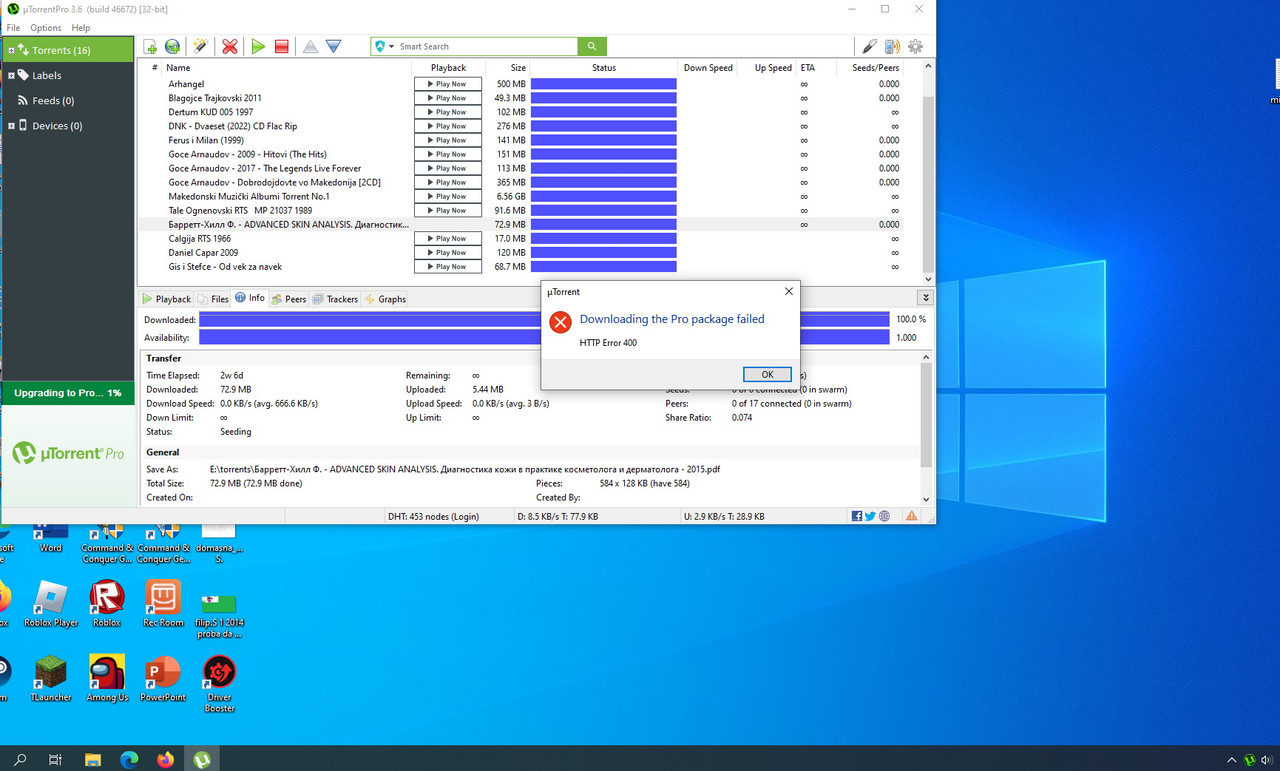1280x771 pixels.
Task: Open the Options menu
Action: coord(46,28)
